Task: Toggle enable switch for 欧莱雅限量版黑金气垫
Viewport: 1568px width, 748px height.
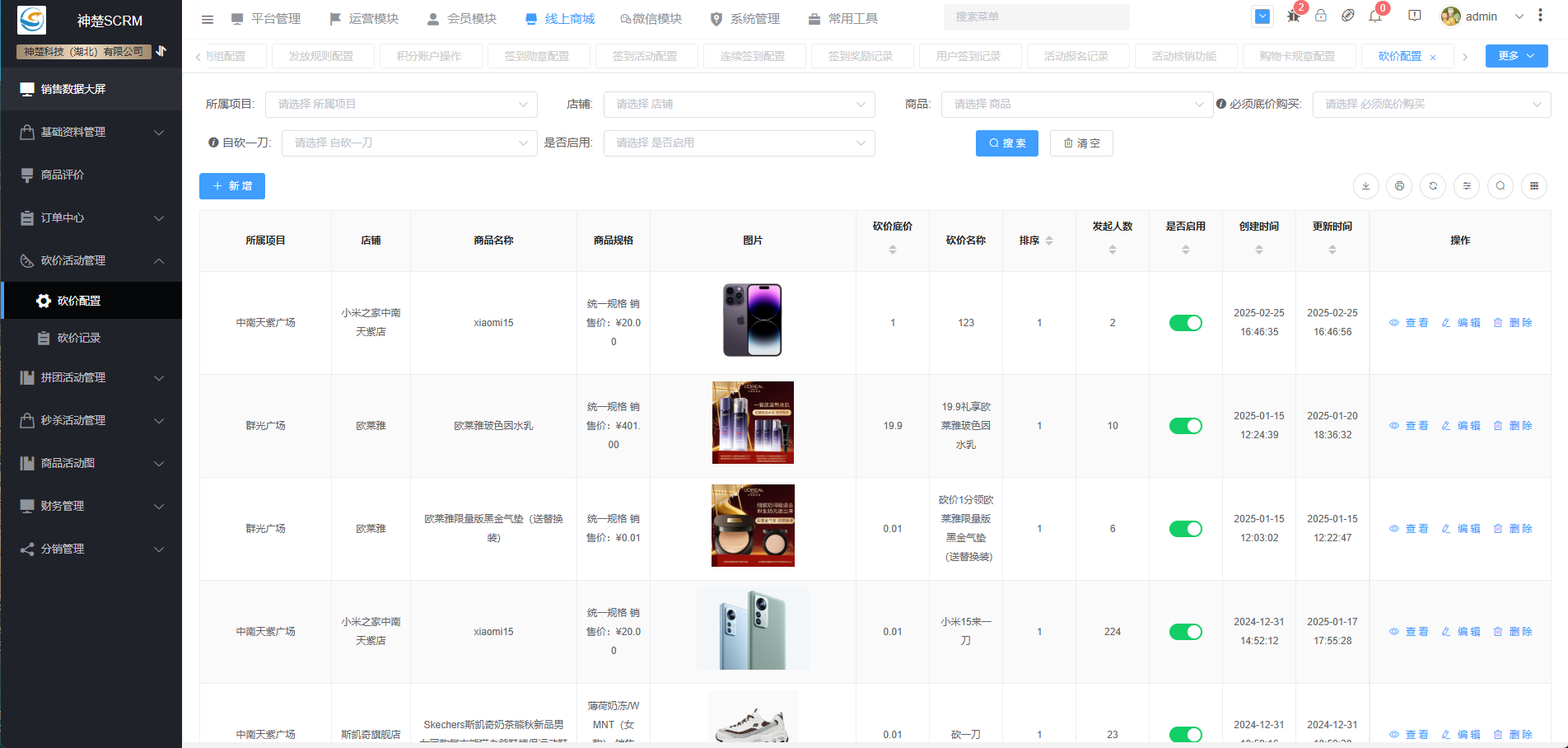Action: (x=1186, y=529)
